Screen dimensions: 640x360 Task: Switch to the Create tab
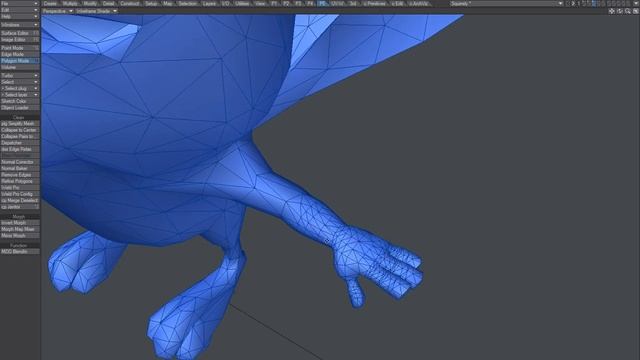tap(50, 3)
